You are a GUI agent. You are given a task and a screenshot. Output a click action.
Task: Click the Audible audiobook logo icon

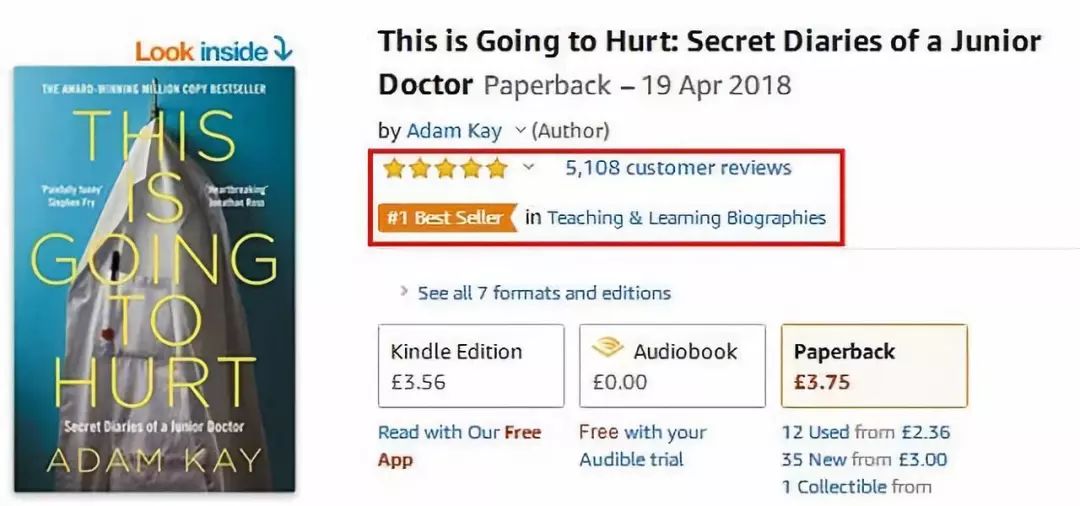[x=608, y=348]
